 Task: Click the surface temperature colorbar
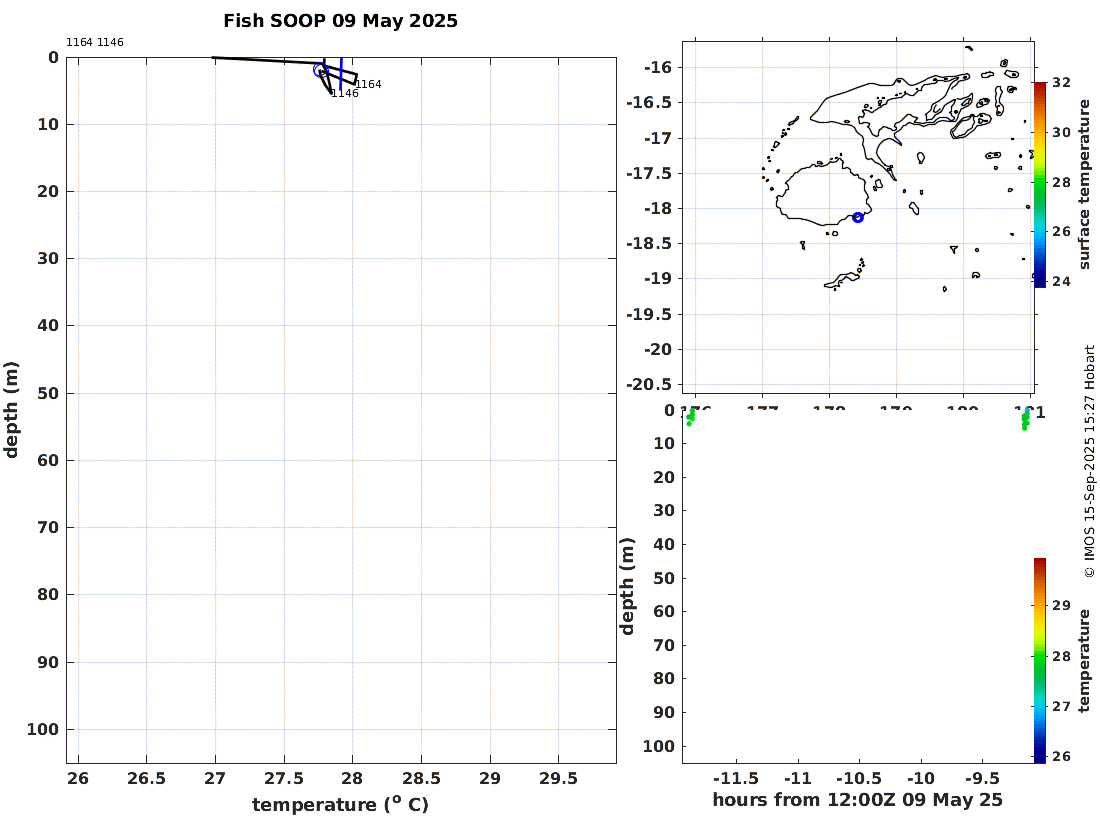tap(1040, 184)
